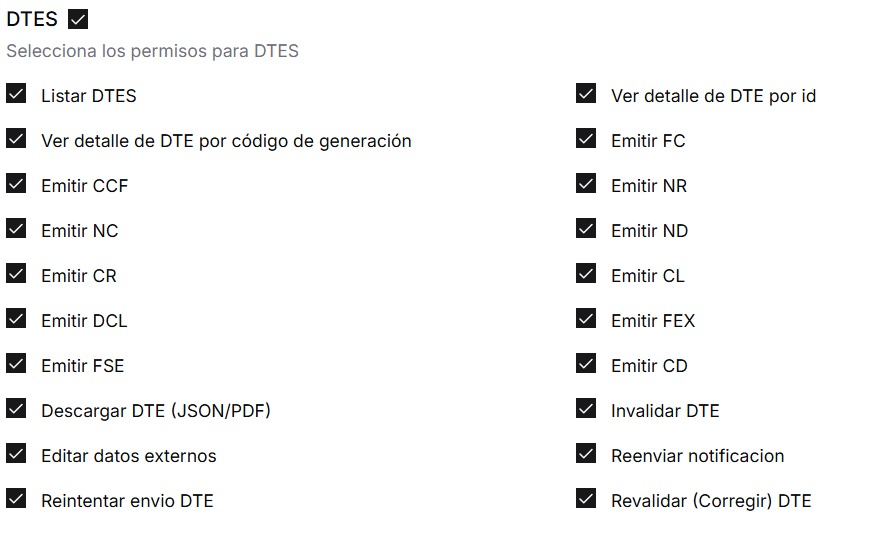Uncheck the Emitir FEX checkbox
This screenshot has width=872, height=534.
click(x=586, y=319)
